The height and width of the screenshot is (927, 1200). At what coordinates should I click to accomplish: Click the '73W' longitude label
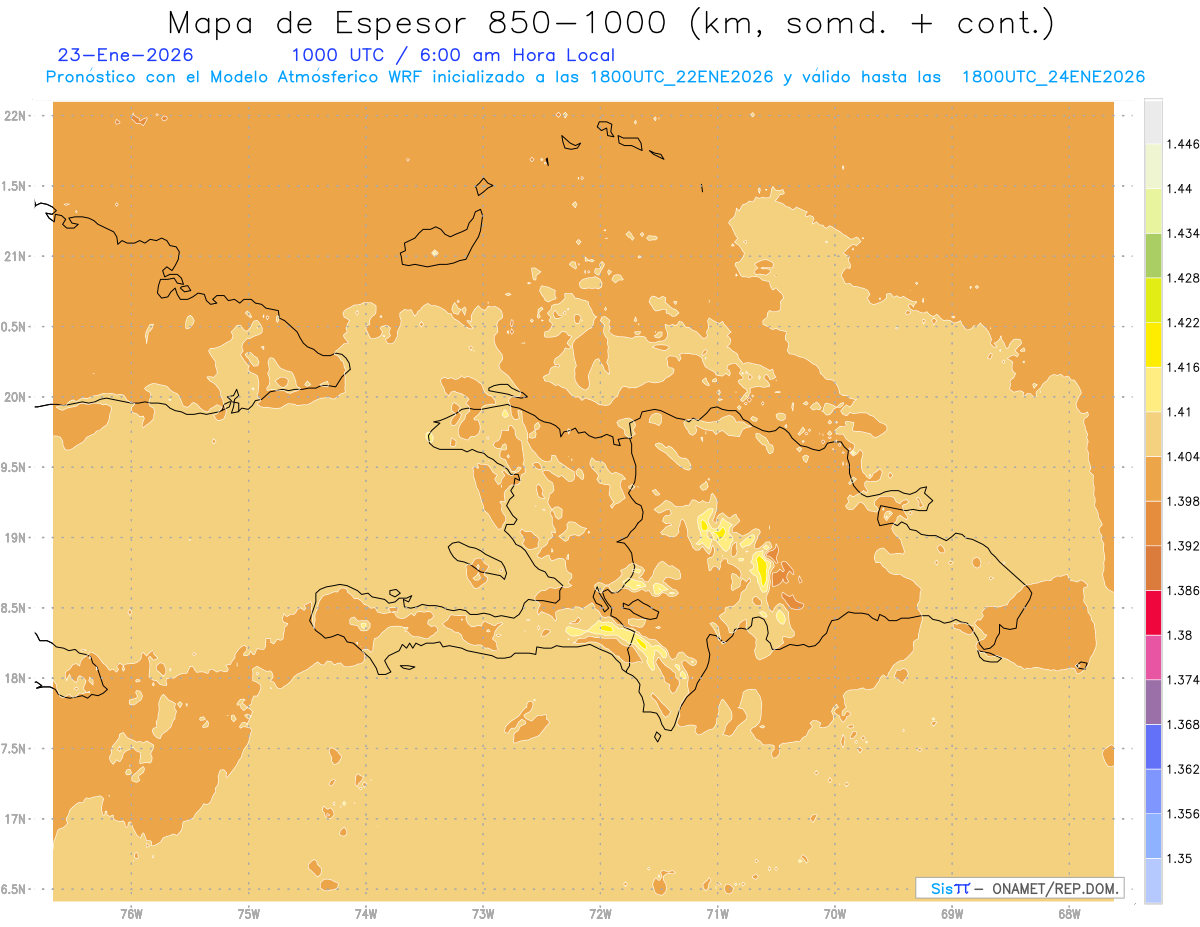(x=483, y=914)
